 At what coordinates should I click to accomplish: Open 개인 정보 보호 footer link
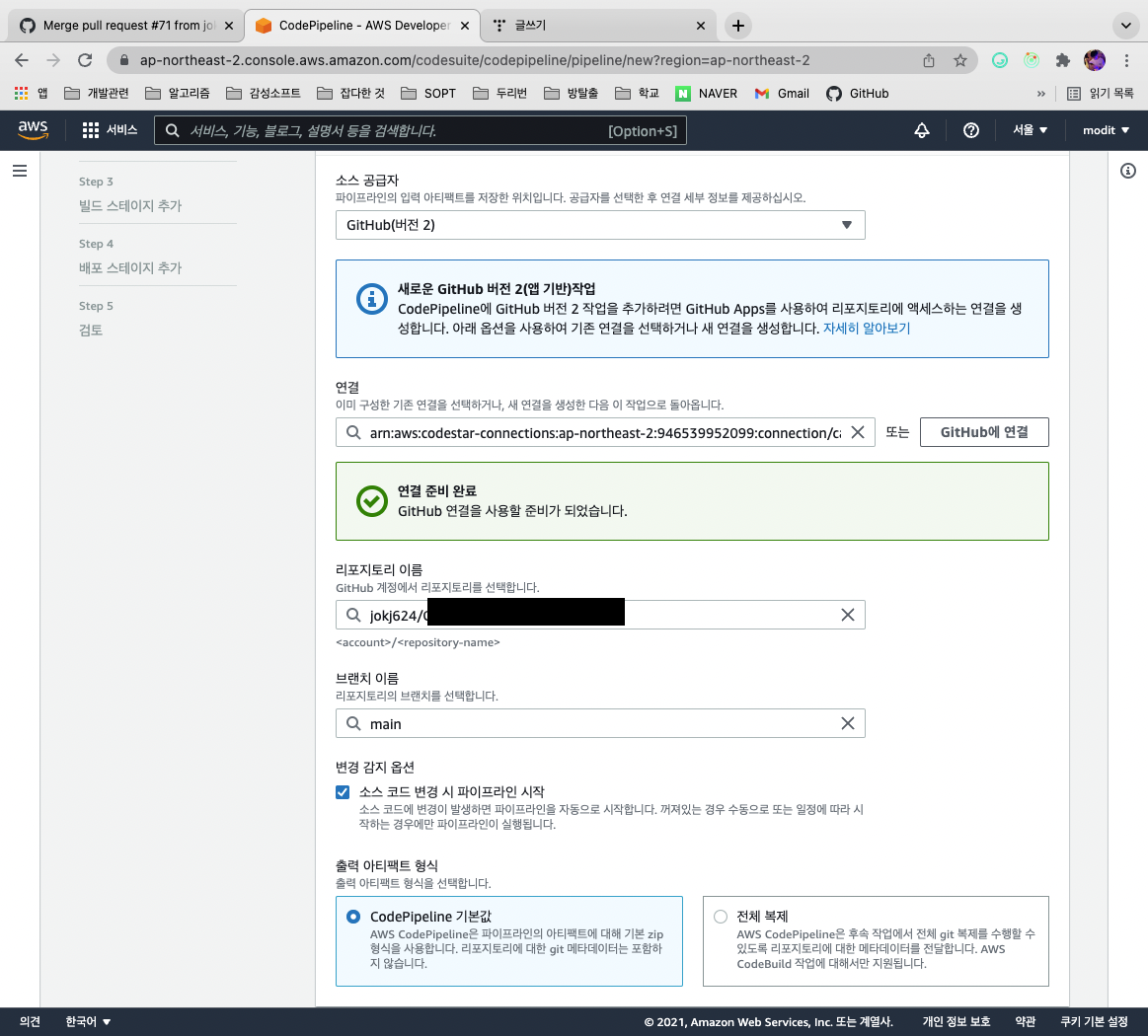click(957, 1021)
